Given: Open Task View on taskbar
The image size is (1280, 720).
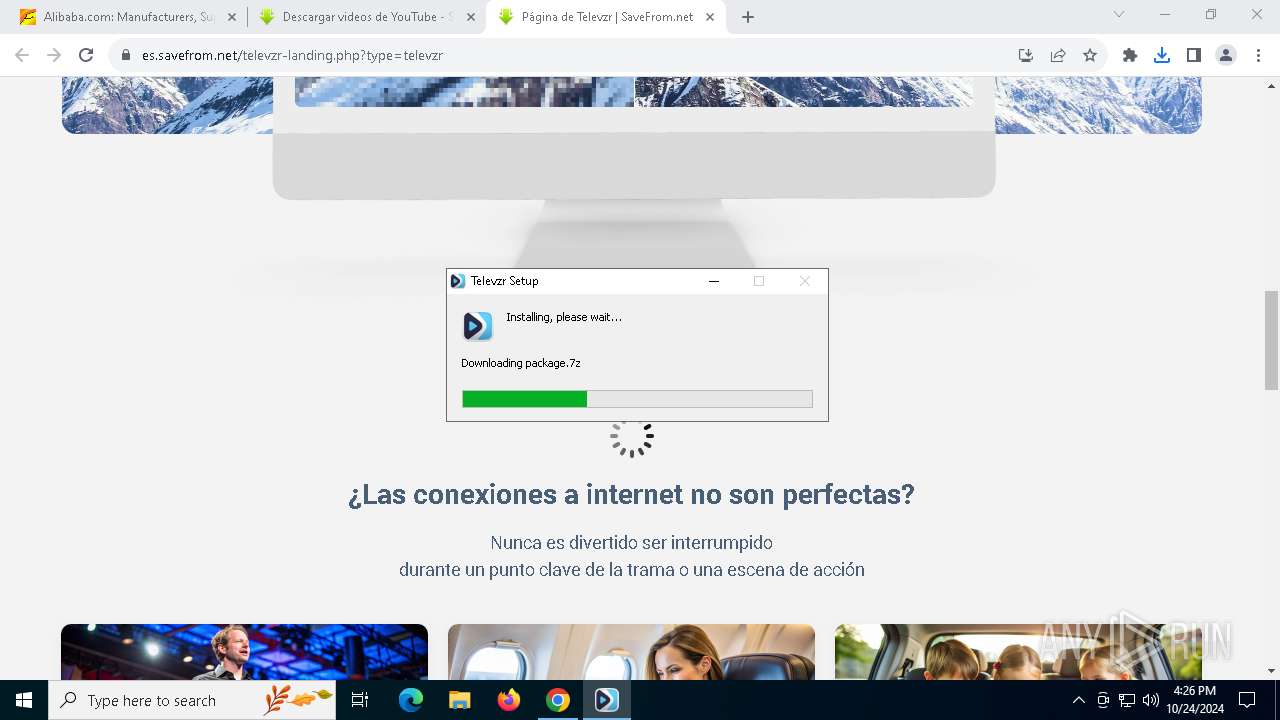Looking at the screenshot, I should [x=360, y=700].
